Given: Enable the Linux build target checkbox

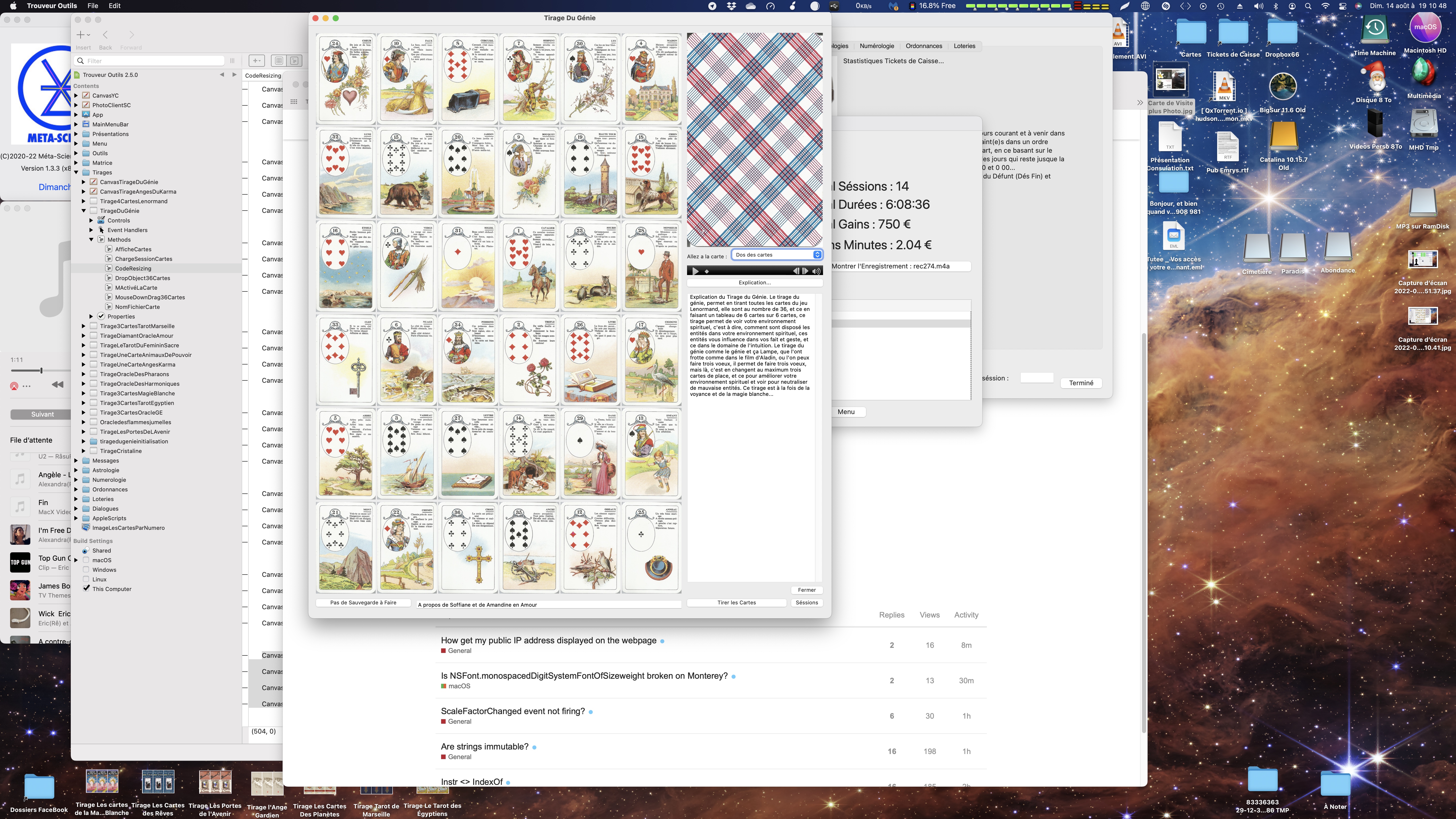Looking at the screenshot, I should [x=86, y=579].
